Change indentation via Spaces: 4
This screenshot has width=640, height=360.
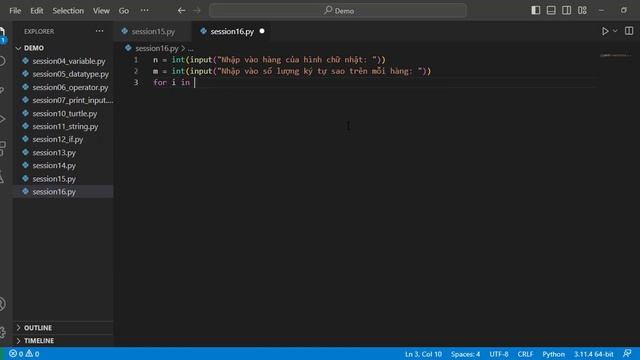pos(465,354)
